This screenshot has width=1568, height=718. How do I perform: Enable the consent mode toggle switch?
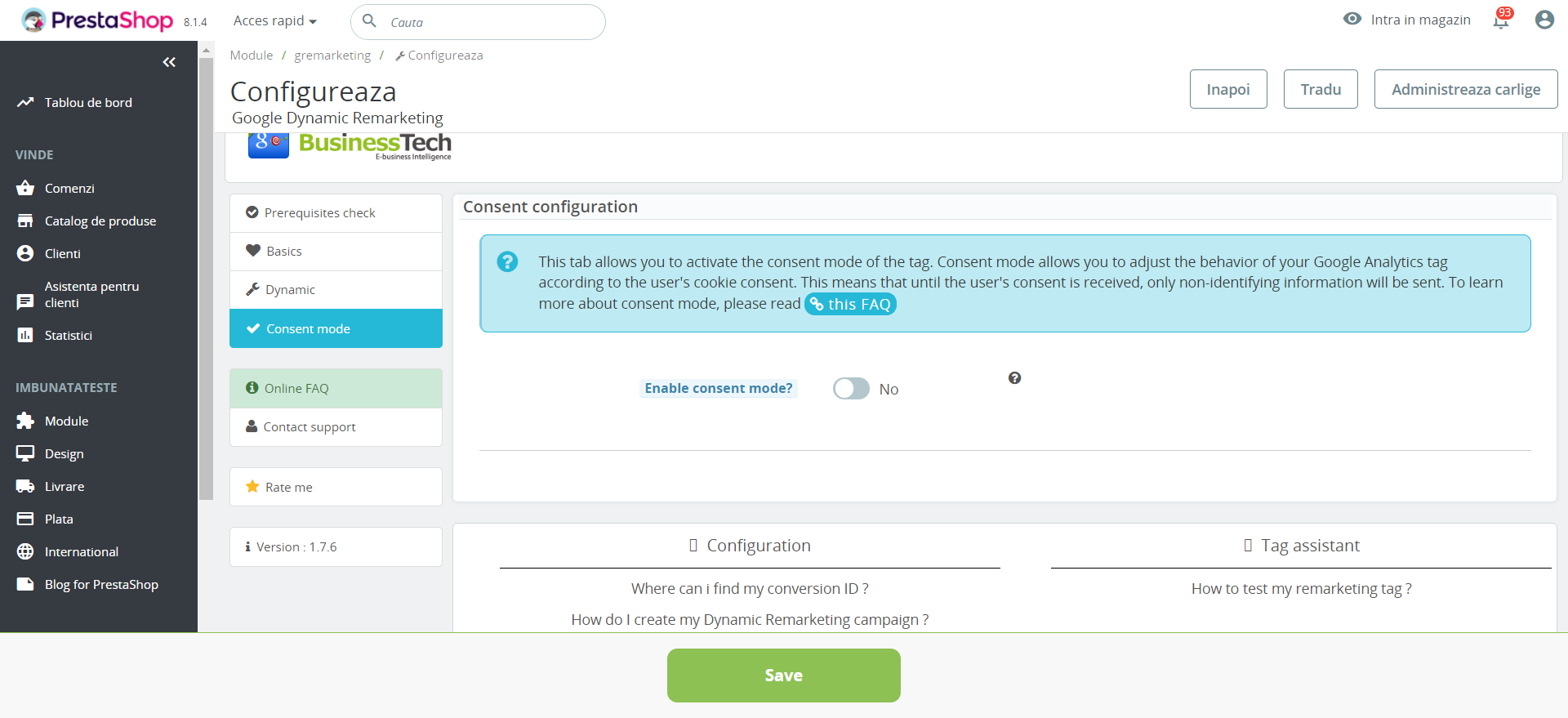tap(851, 389)
